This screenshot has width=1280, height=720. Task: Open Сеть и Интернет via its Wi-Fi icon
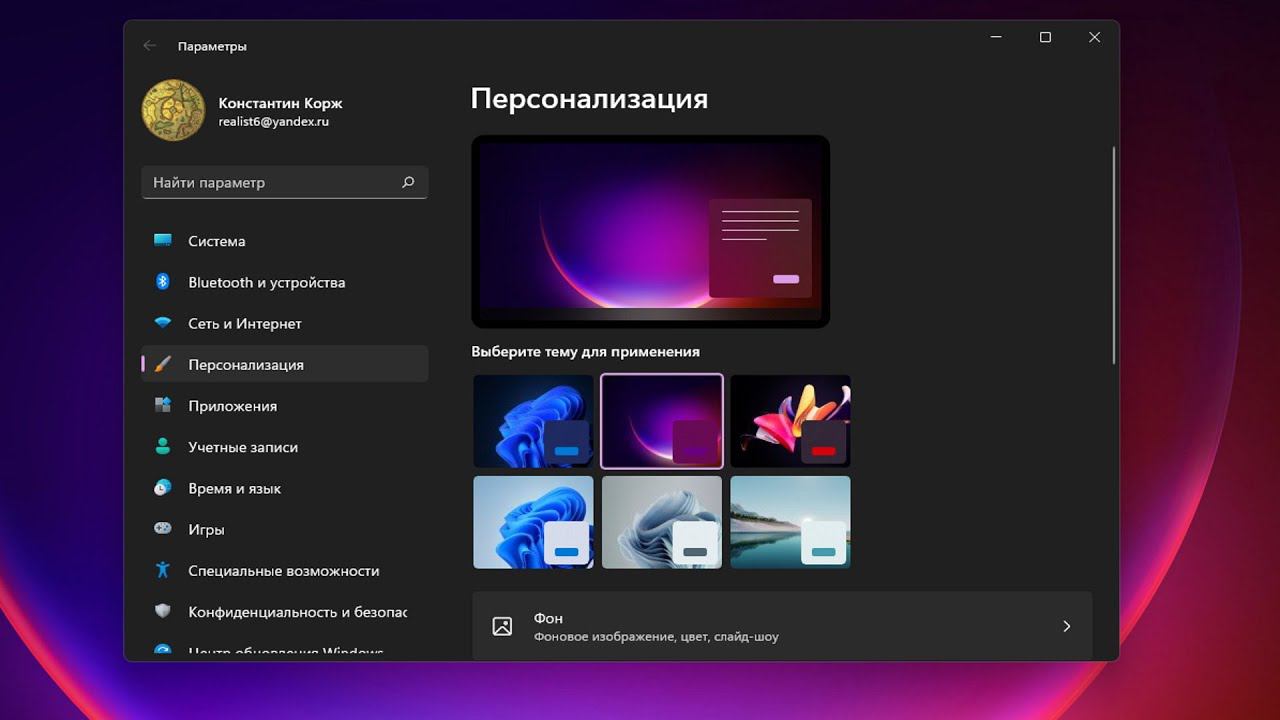pyautogui.click(x=163, y=323)
